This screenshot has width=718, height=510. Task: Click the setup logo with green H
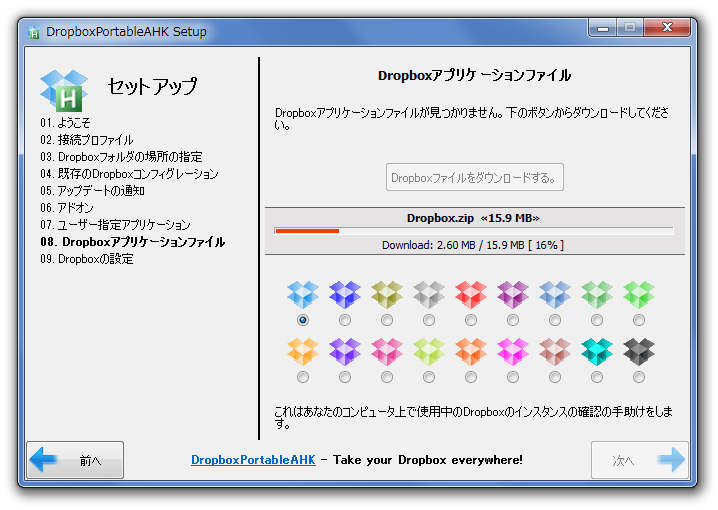64,91
